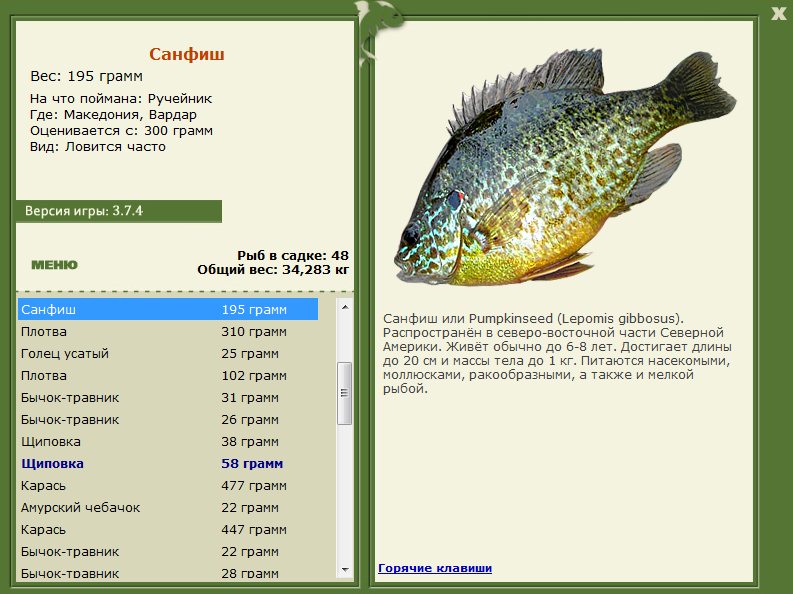Image resolution: width=793 pixels, height=594 pixels.
Task: Click the Санфиш title heading
Action: pos(187,54)
